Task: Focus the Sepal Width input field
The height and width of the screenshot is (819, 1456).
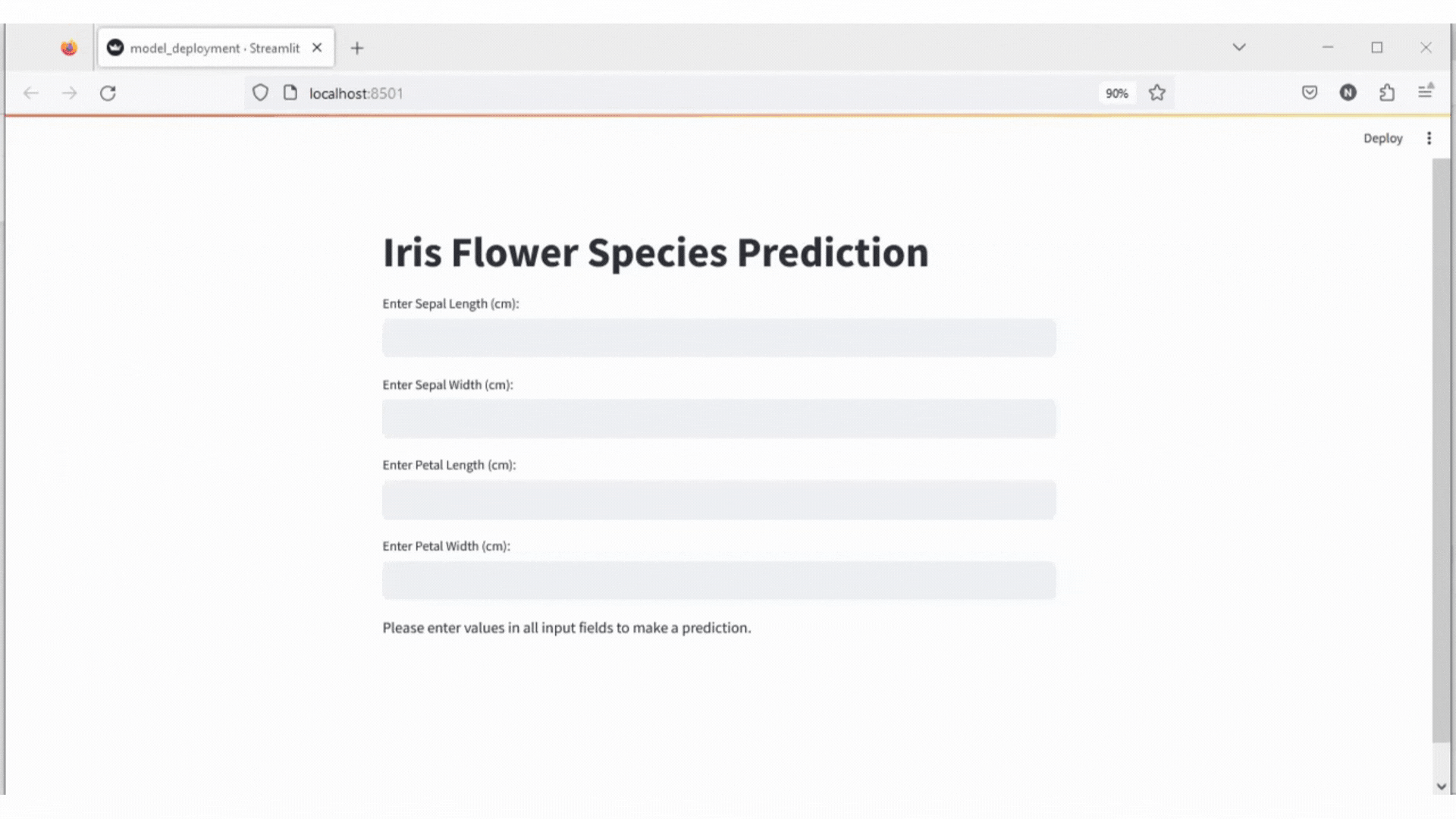Action: click(x=719, y=419)
